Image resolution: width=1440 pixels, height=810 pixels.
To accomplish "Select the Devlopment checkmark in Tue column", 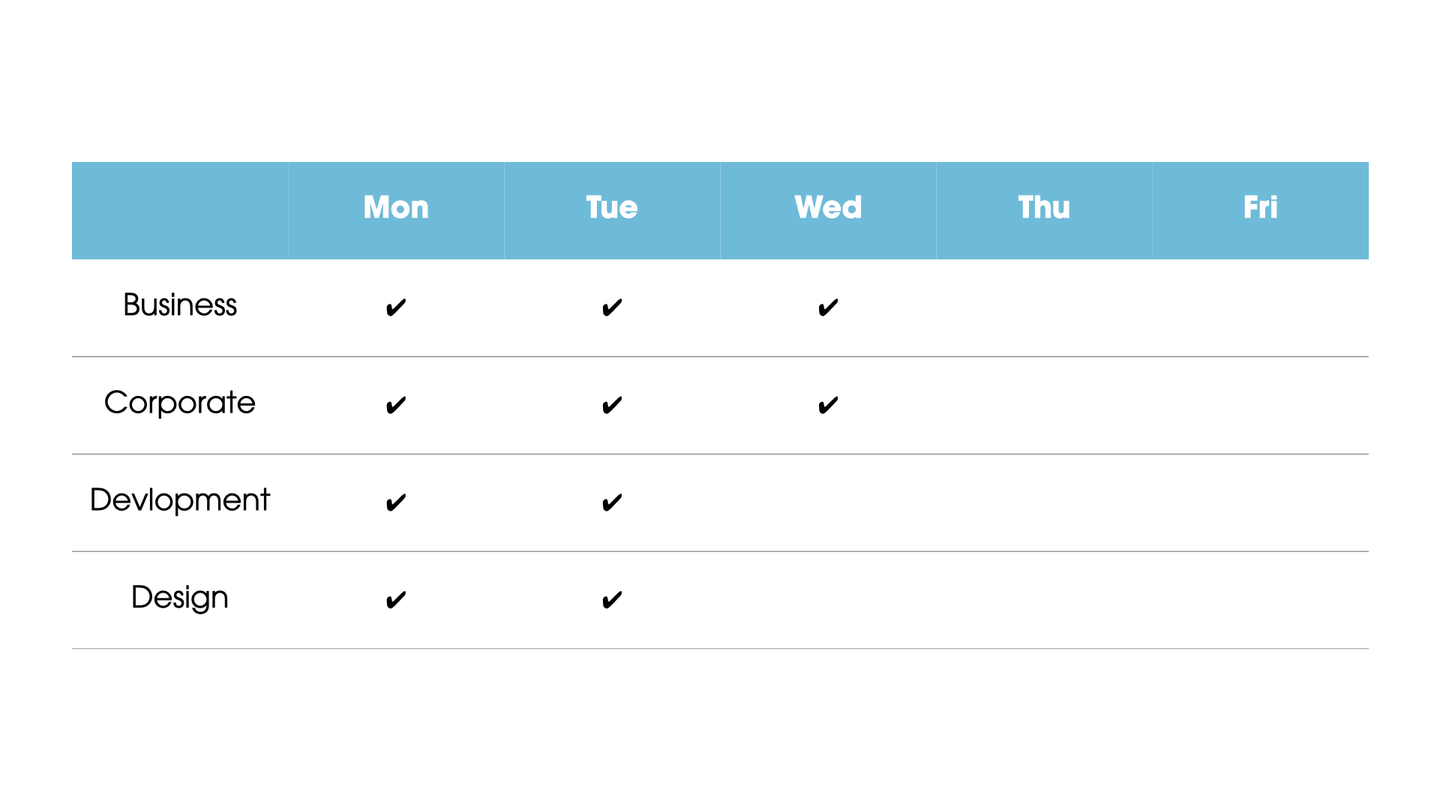I will pos(612,502).
